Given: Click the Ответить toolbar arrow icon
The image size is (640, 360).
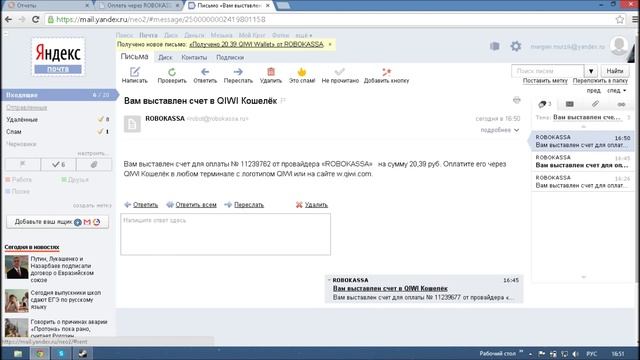Looking at the screenshot, I should coord(205,72).
